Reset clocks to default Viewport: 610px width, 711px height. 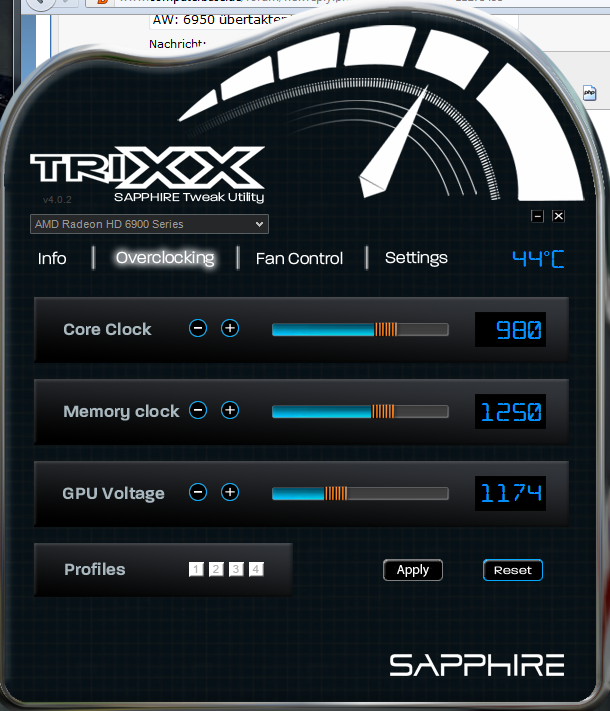tap(512, 570)
